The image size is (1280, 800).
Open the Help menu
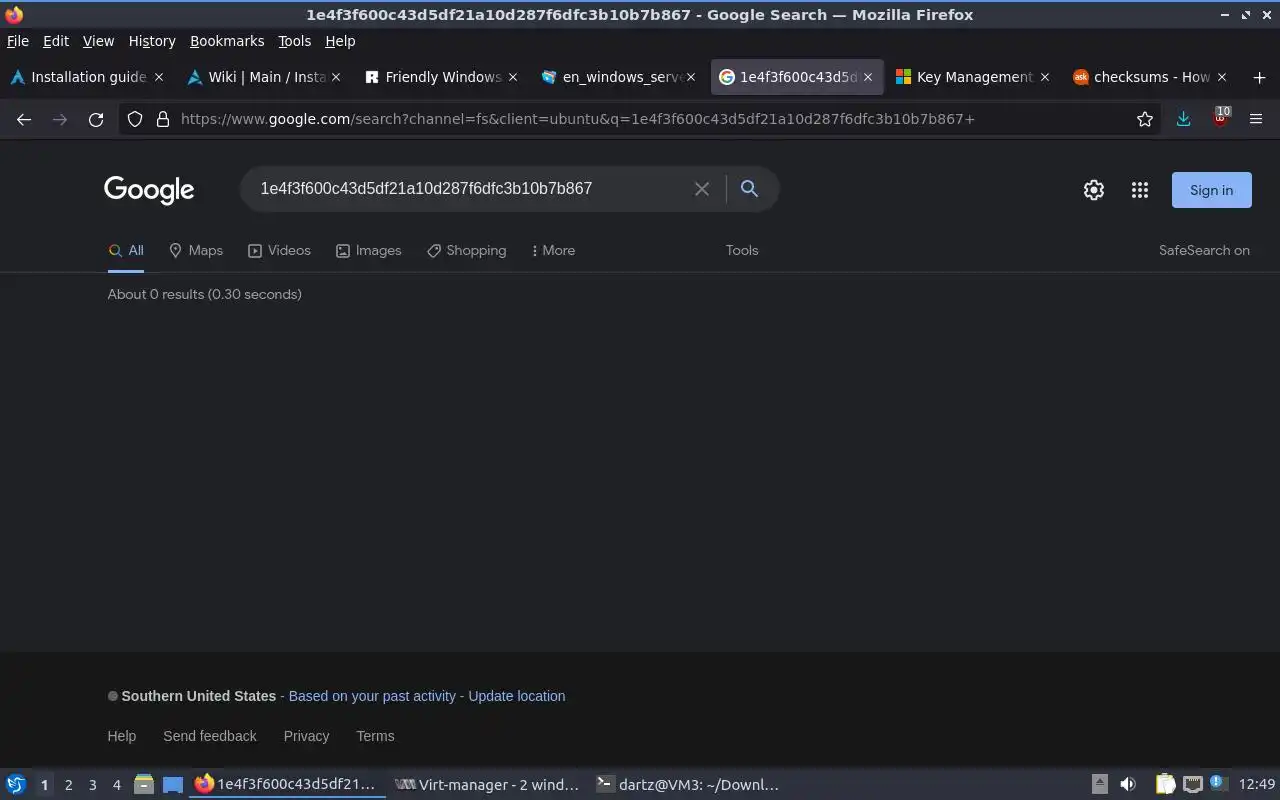[x=340, y=41]
